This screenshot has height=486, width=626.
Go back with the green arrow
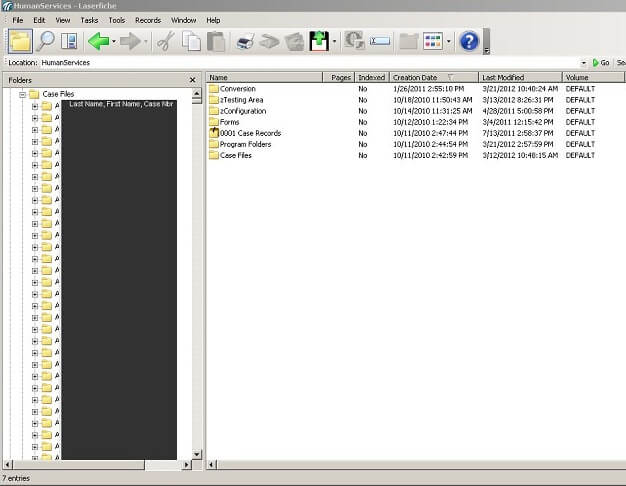coord(98,41)
